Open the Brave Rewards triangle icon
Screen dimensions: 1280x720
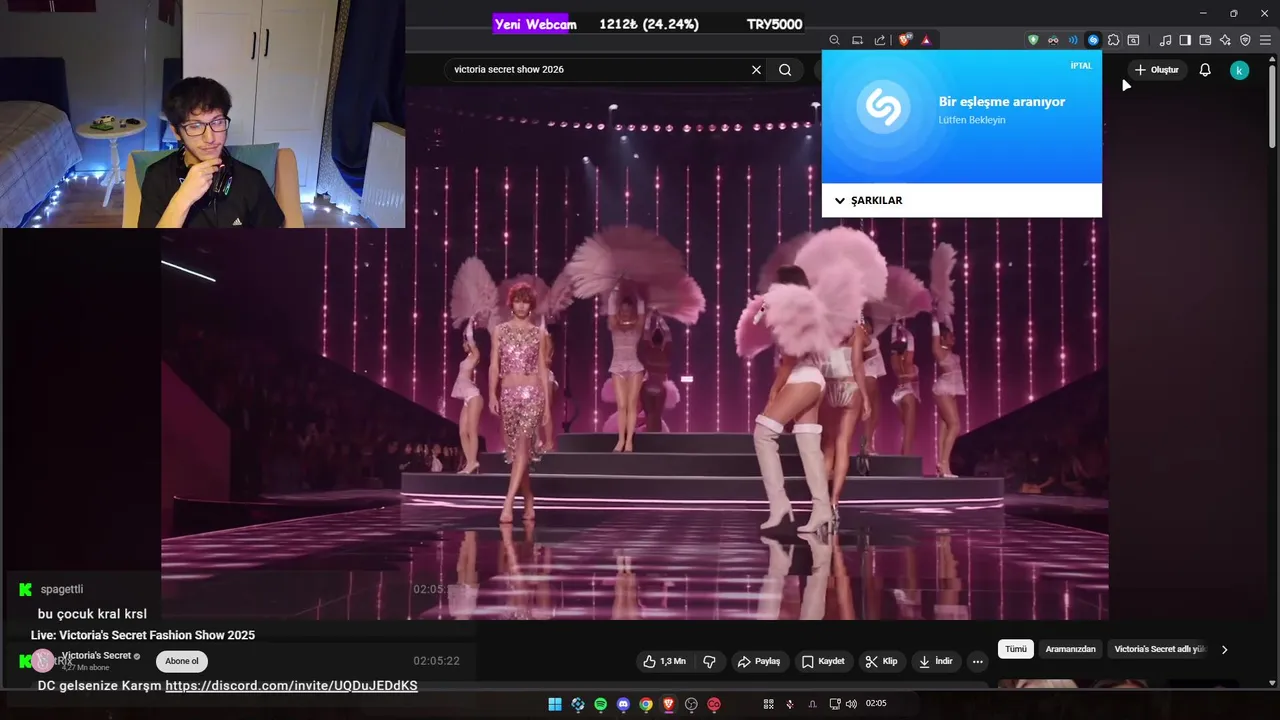[x=926, y=40]
